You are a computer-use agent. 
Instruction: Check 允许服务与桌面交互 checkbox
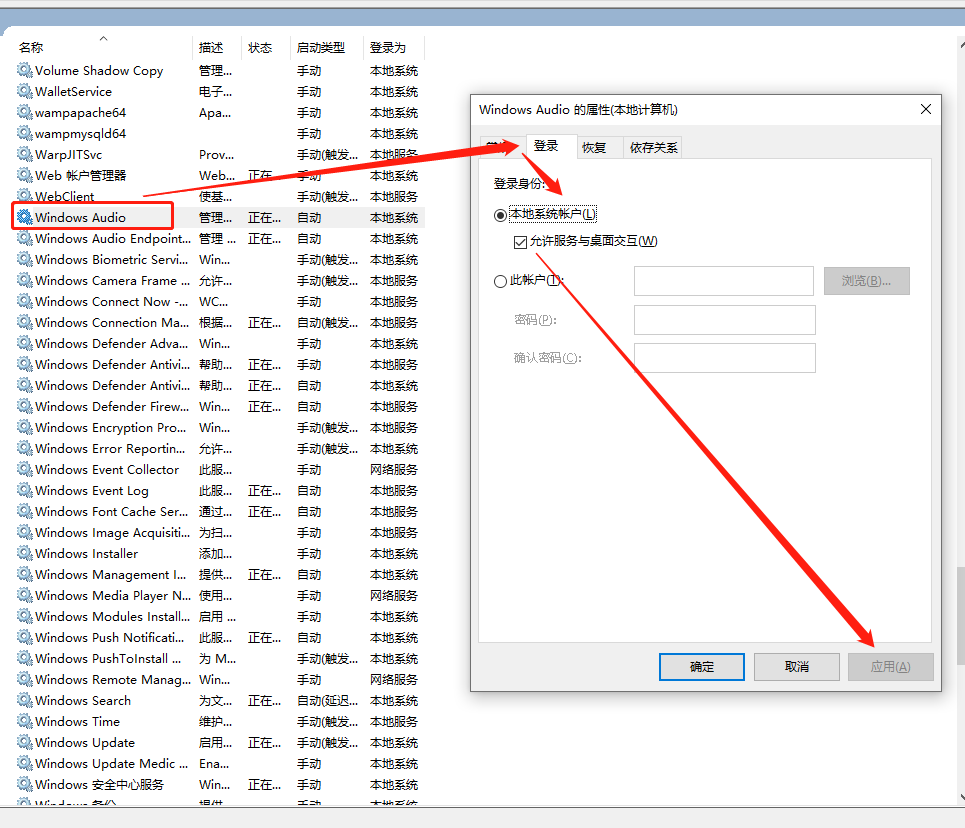[x=518, y=241]
